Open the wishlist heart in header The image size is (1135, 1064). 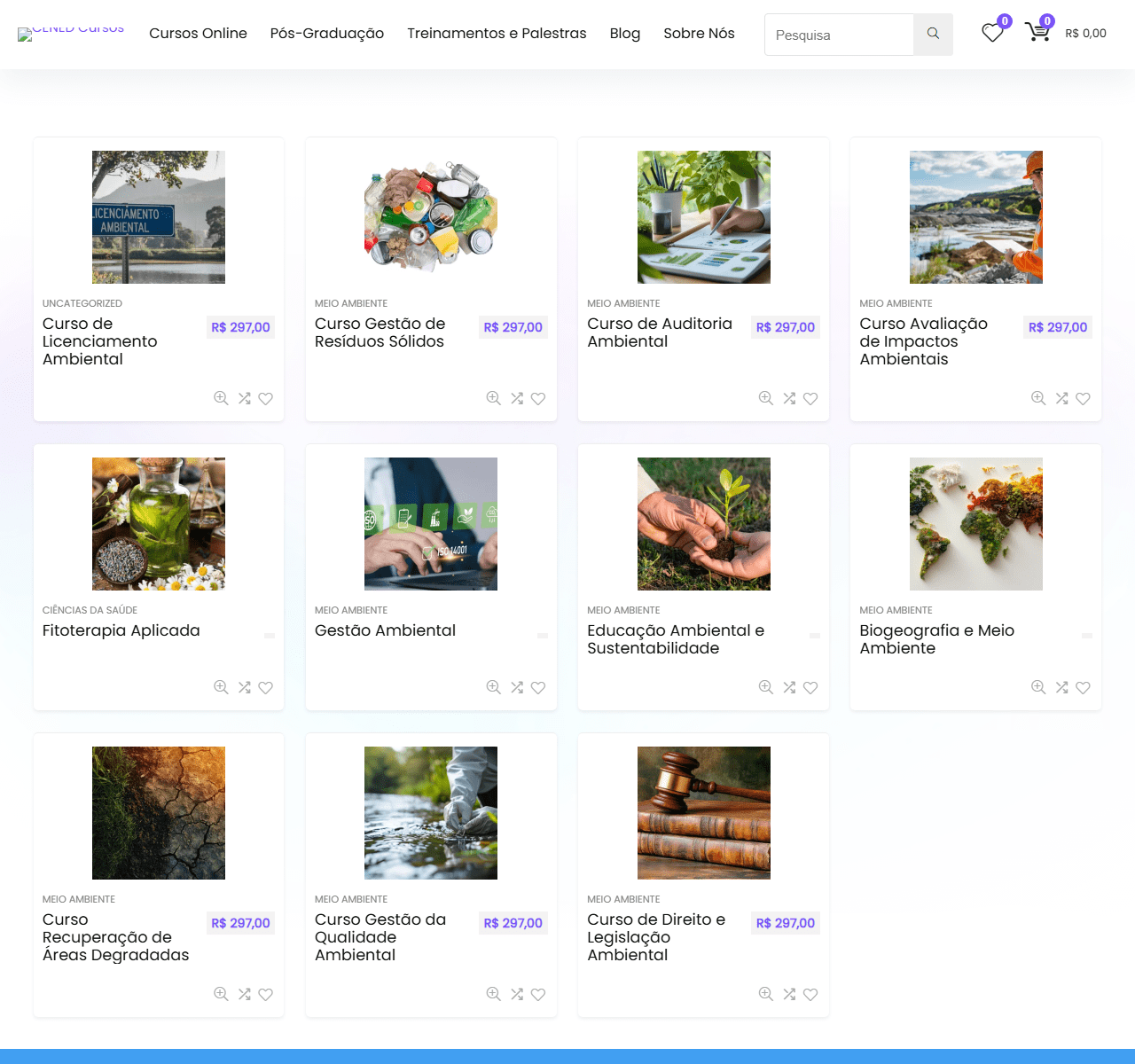pyautogui.click(x=992, y=33)
